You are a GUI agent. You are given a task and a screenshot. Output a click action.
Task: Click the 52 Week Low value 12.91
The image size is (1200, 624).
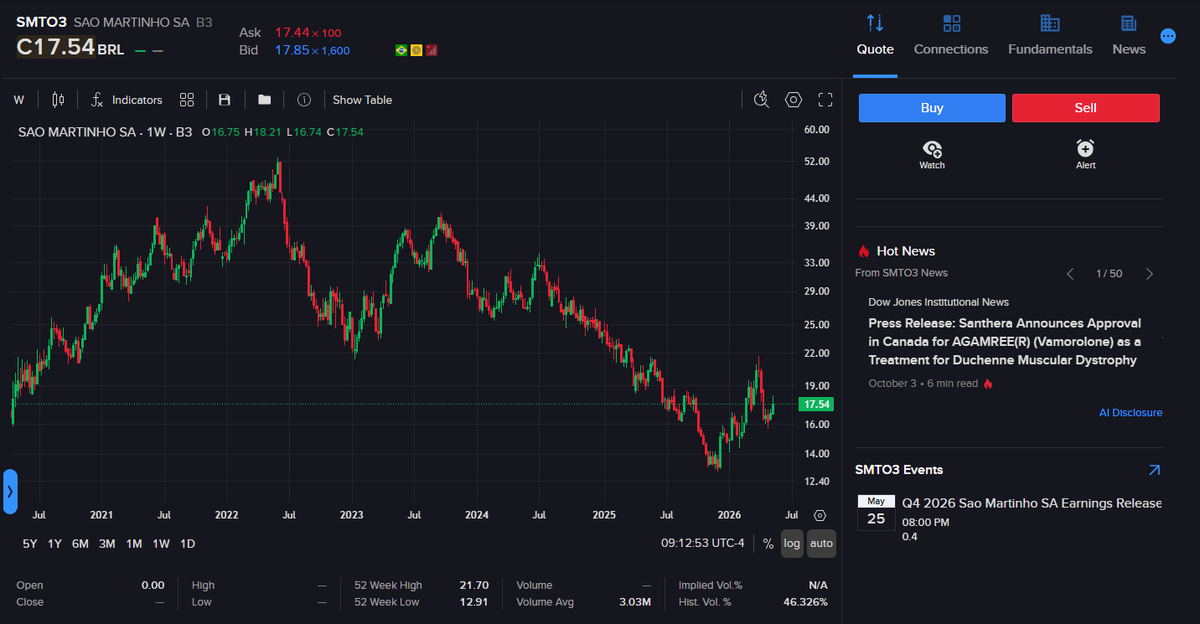click(474, 602)
